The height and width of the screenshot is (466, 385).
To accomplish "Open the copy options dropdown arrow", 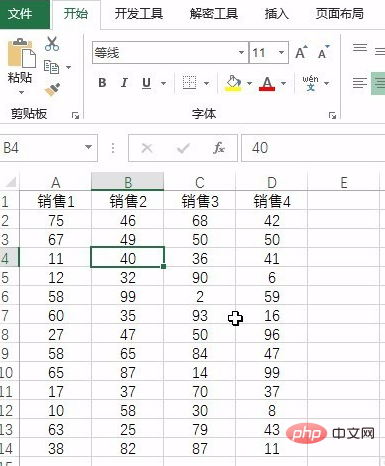I will (68, 67).
